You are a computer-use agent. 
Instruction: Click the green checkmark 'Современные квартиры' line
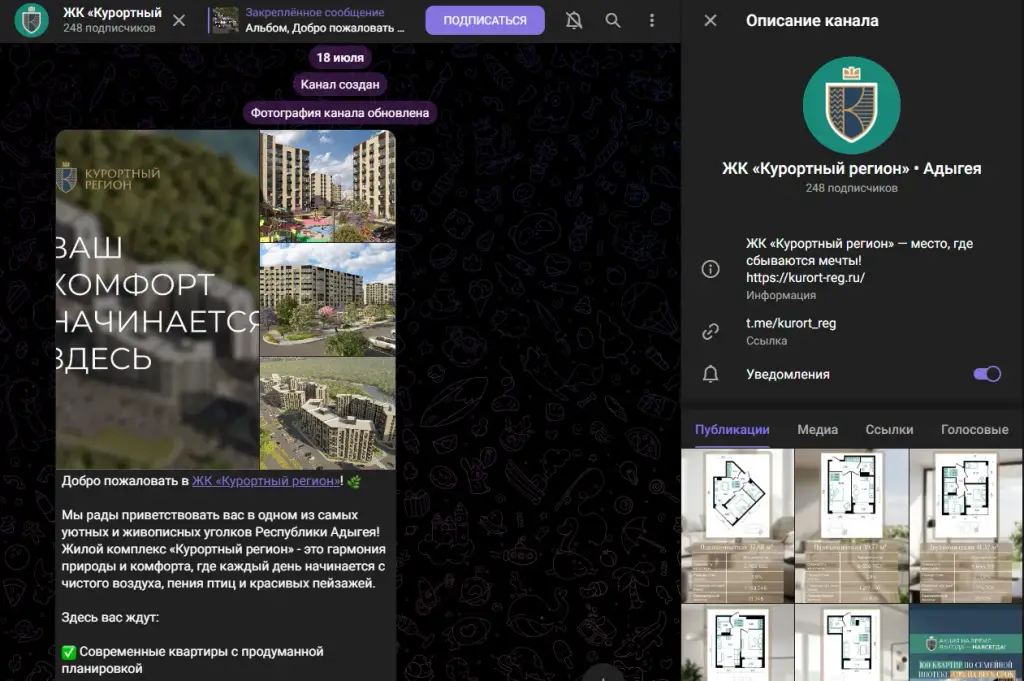(193, 660)
